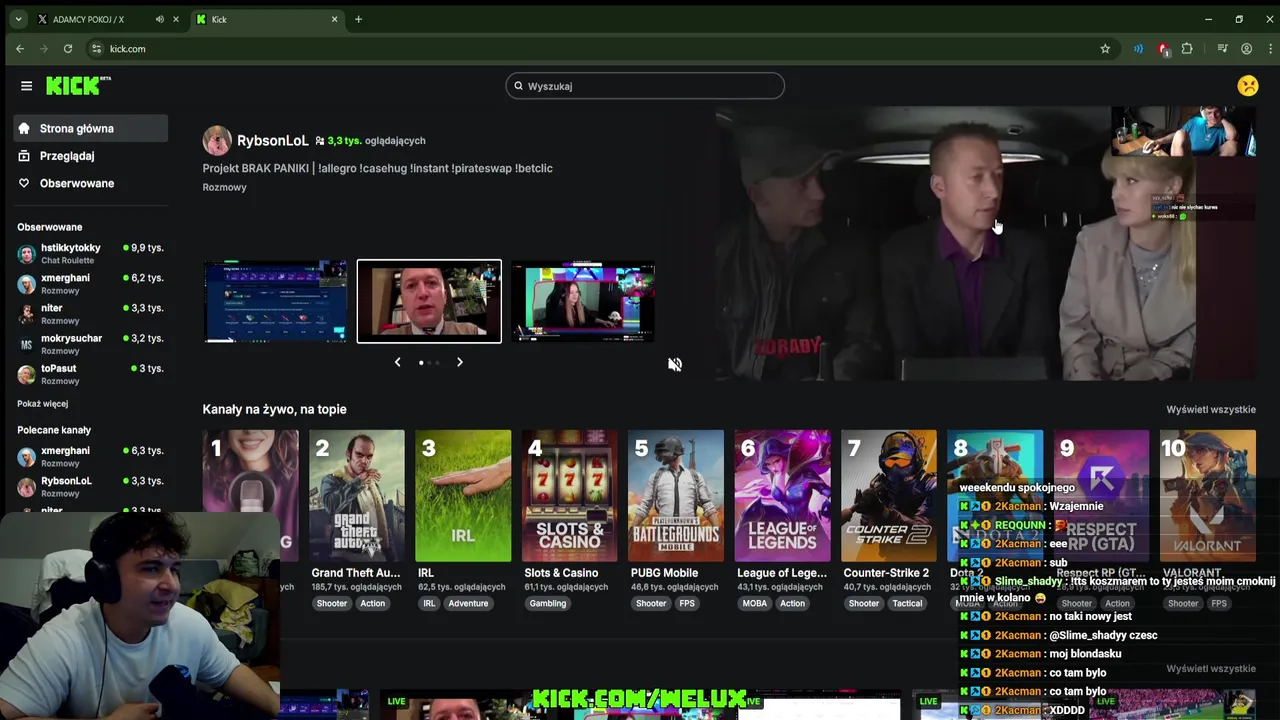This screenshot has height=720, width=1280.
Task: Click Adventure tag under IRL
Action: point(468,604)
